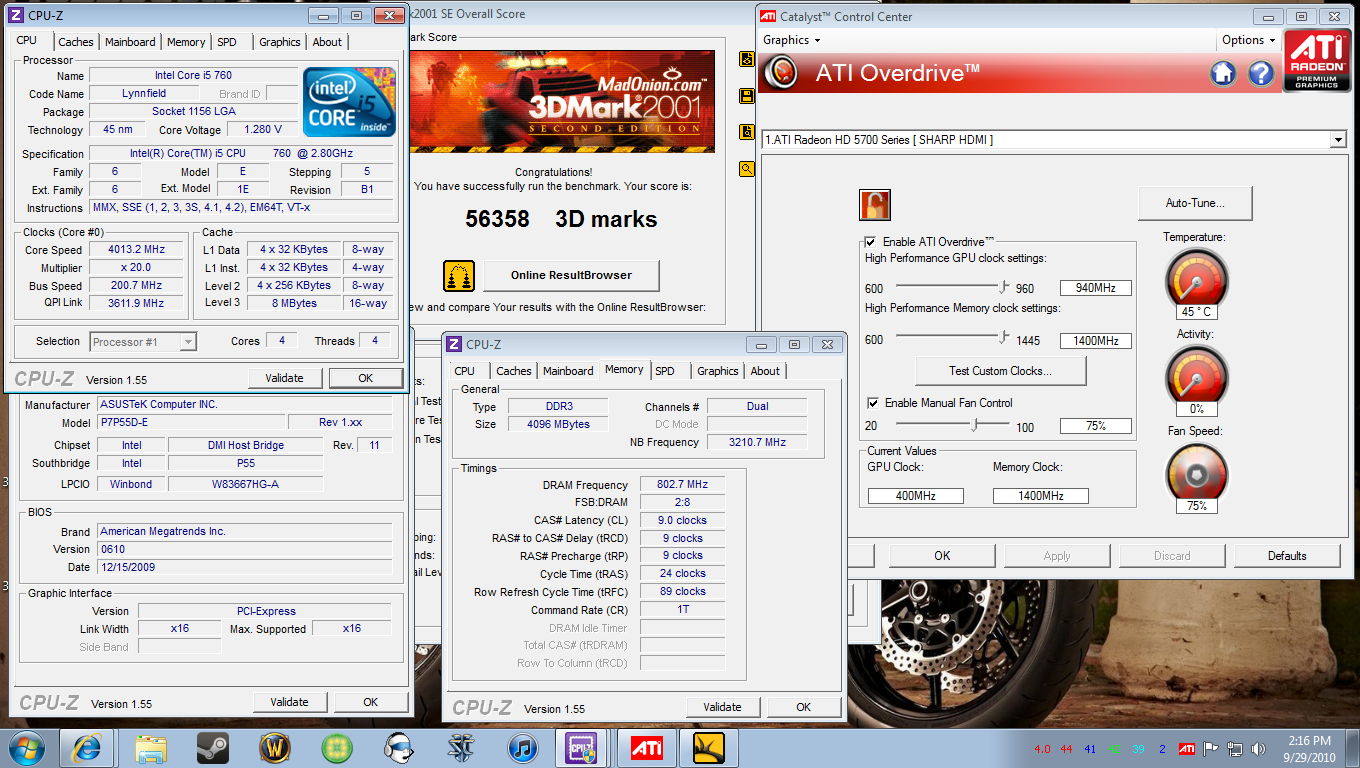Launch StarCraft II from the taskbar

click(461, 747)
